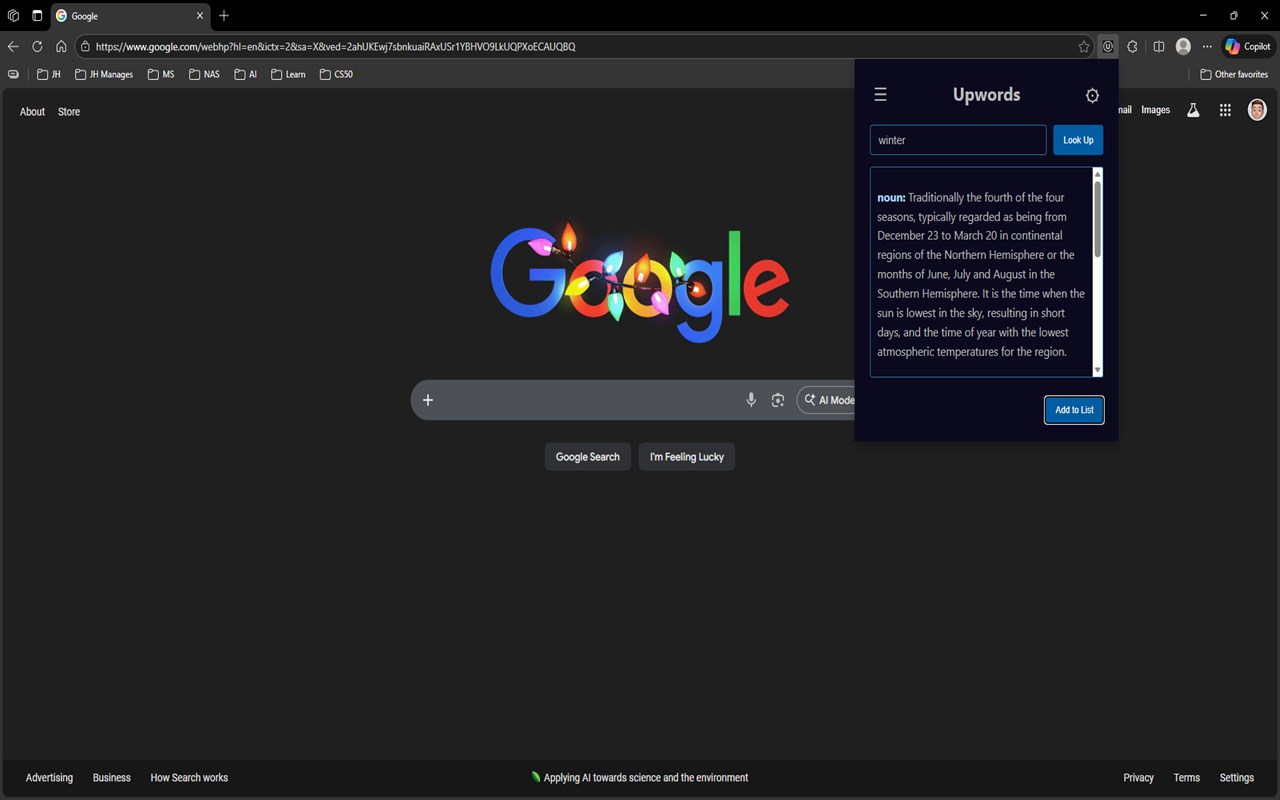Viewport: 1280px width, 800px height.
Task: Open the MS favorites folder
Action: (x=161, y=74)
